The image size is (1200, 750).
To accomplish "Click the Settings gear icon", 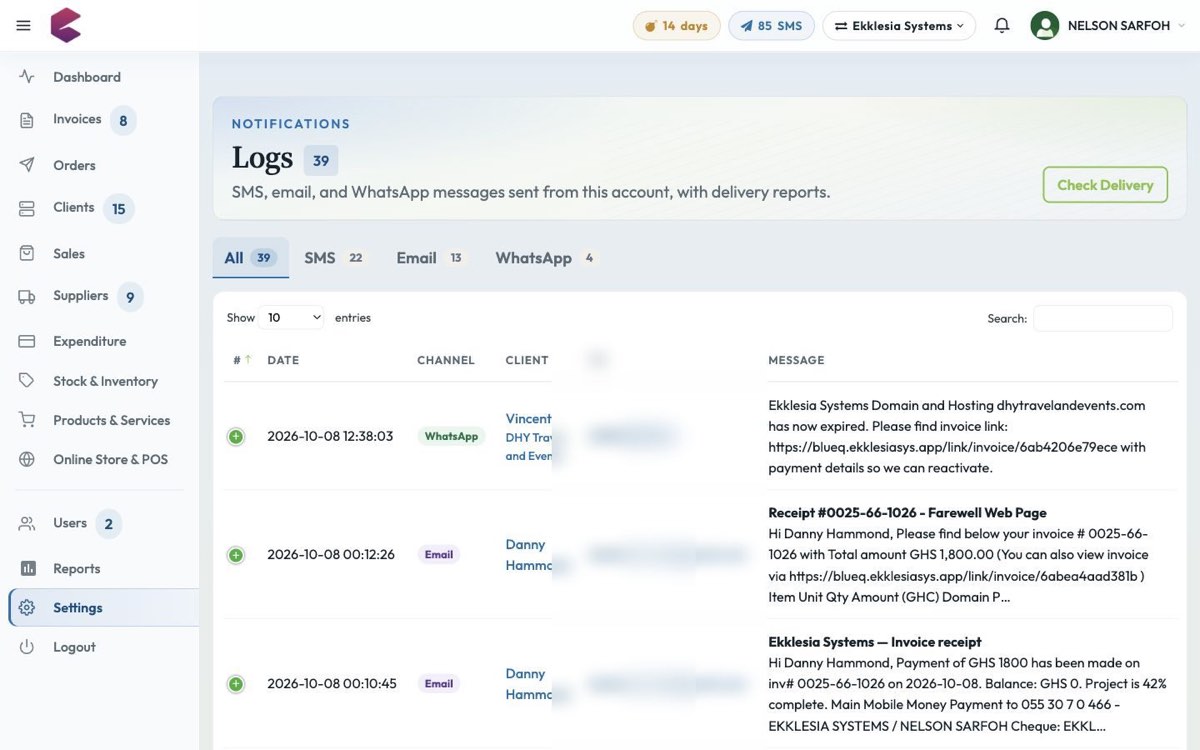I will click(27, 608).
